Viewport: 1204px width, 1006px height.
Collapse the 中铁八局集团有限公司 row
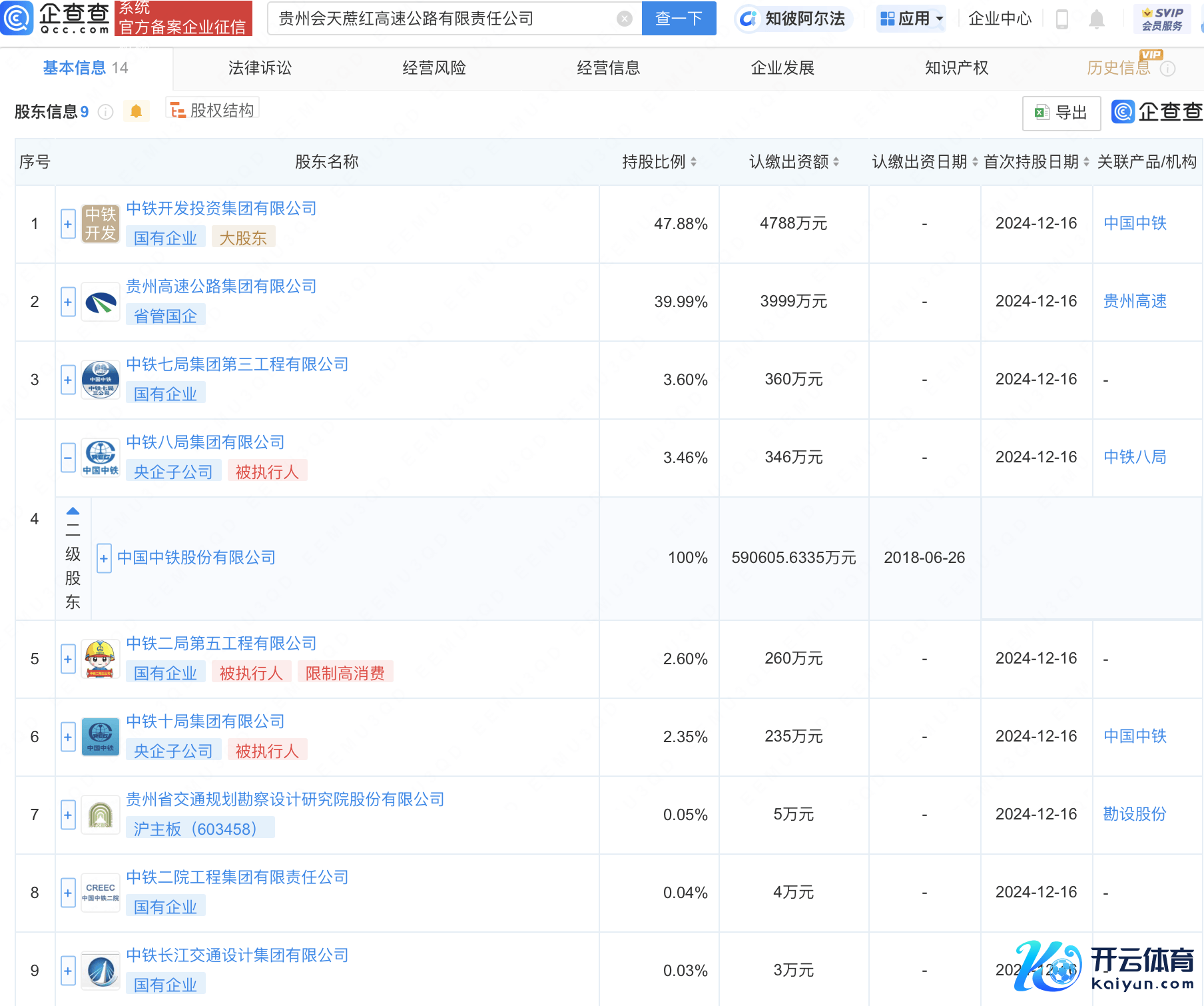coord(68,458)
